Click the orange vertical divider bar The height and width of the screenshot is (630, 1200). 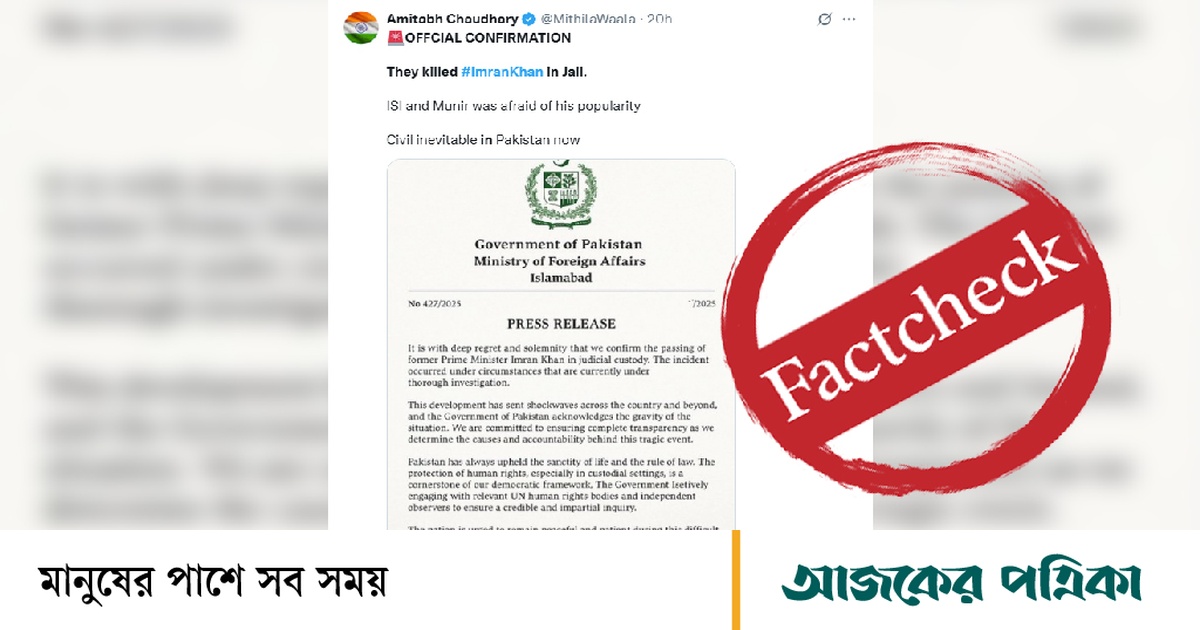[x=737, y=580]
